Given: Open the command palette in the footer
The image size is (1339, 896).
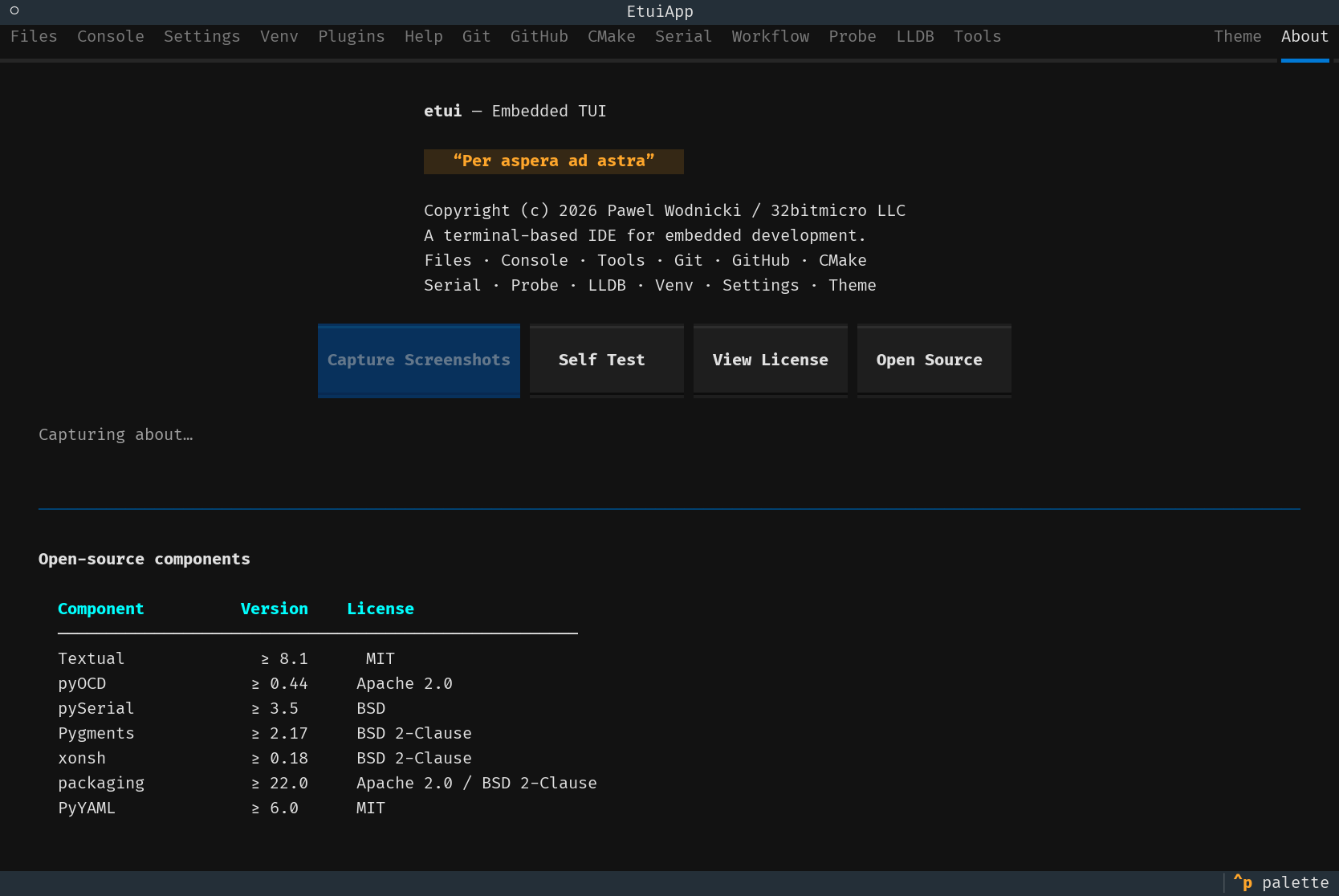Looking at the screenshot, I should click(x=1281, y=883).
